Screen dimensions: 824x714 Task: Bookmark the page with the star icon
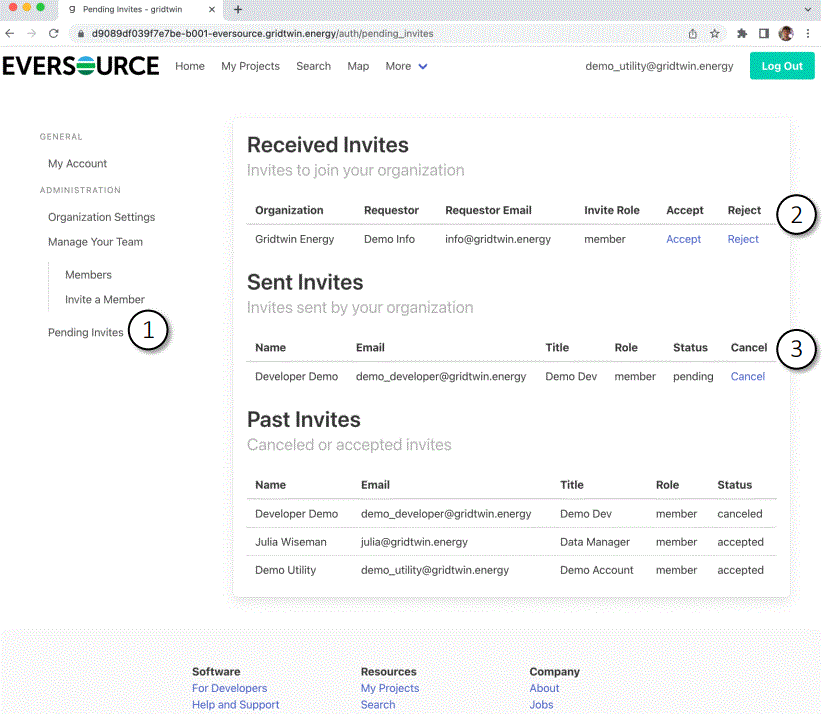coord(714,32)
